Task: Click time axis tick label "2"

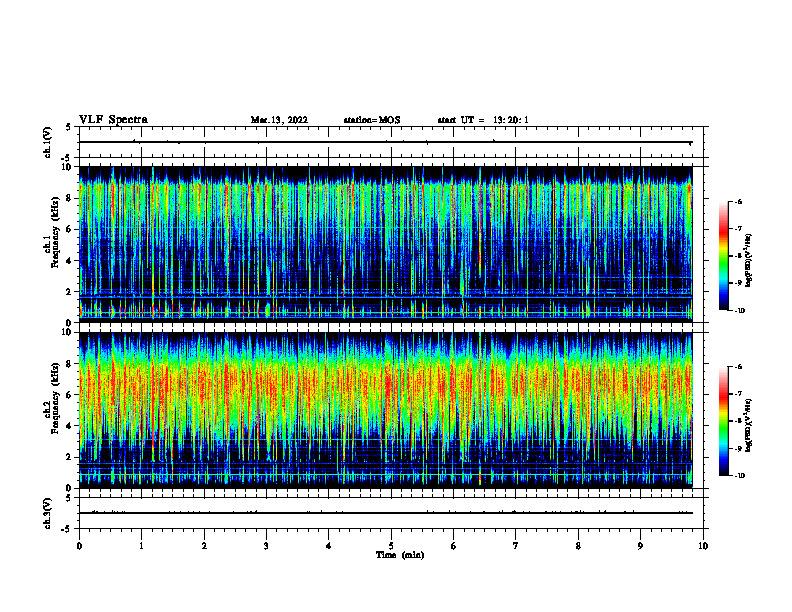Action: [x=204, y=546]
